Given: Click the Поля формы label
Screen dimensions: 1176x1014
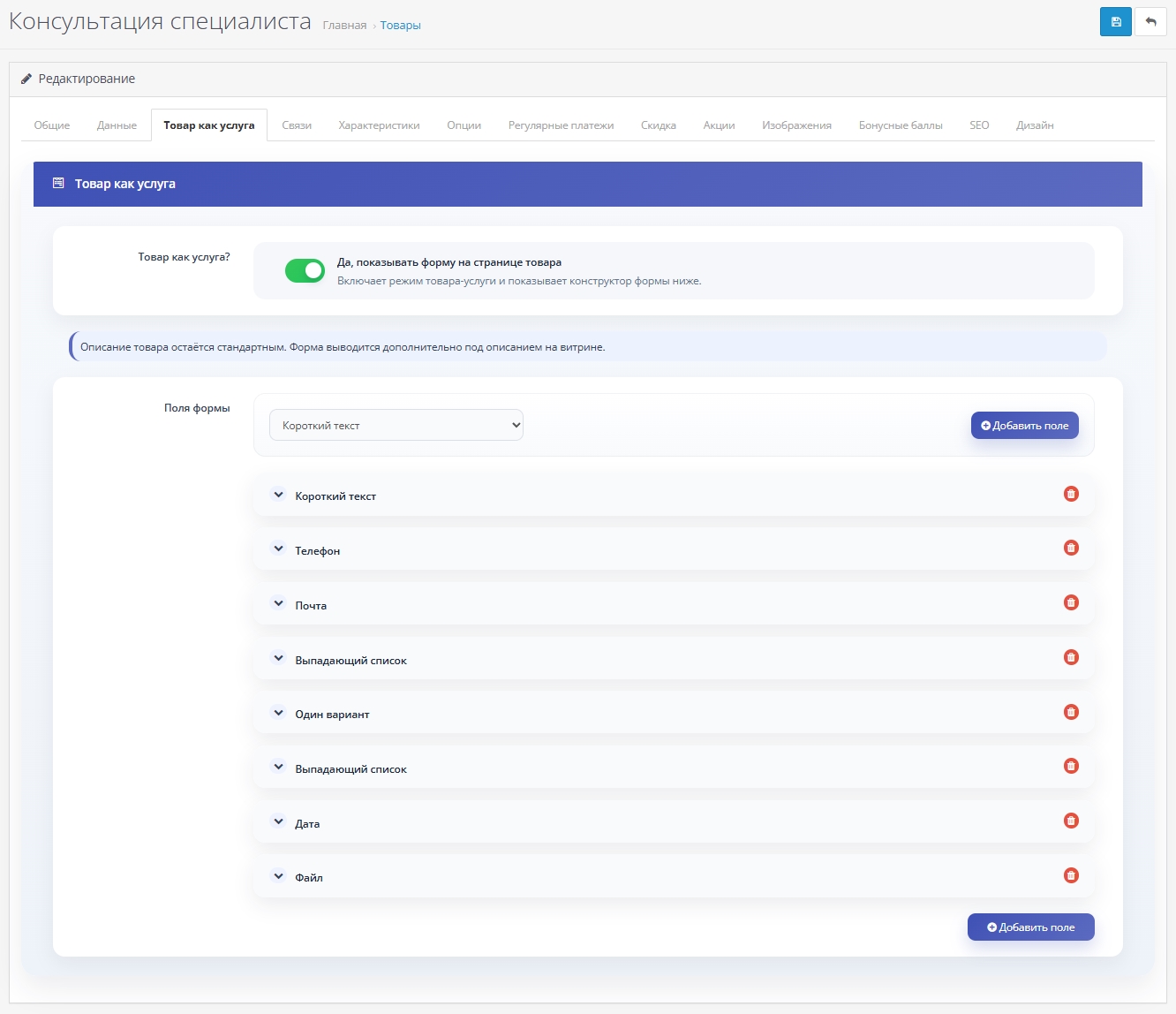Looking at the screenshot, I should (x=197, y=408).
